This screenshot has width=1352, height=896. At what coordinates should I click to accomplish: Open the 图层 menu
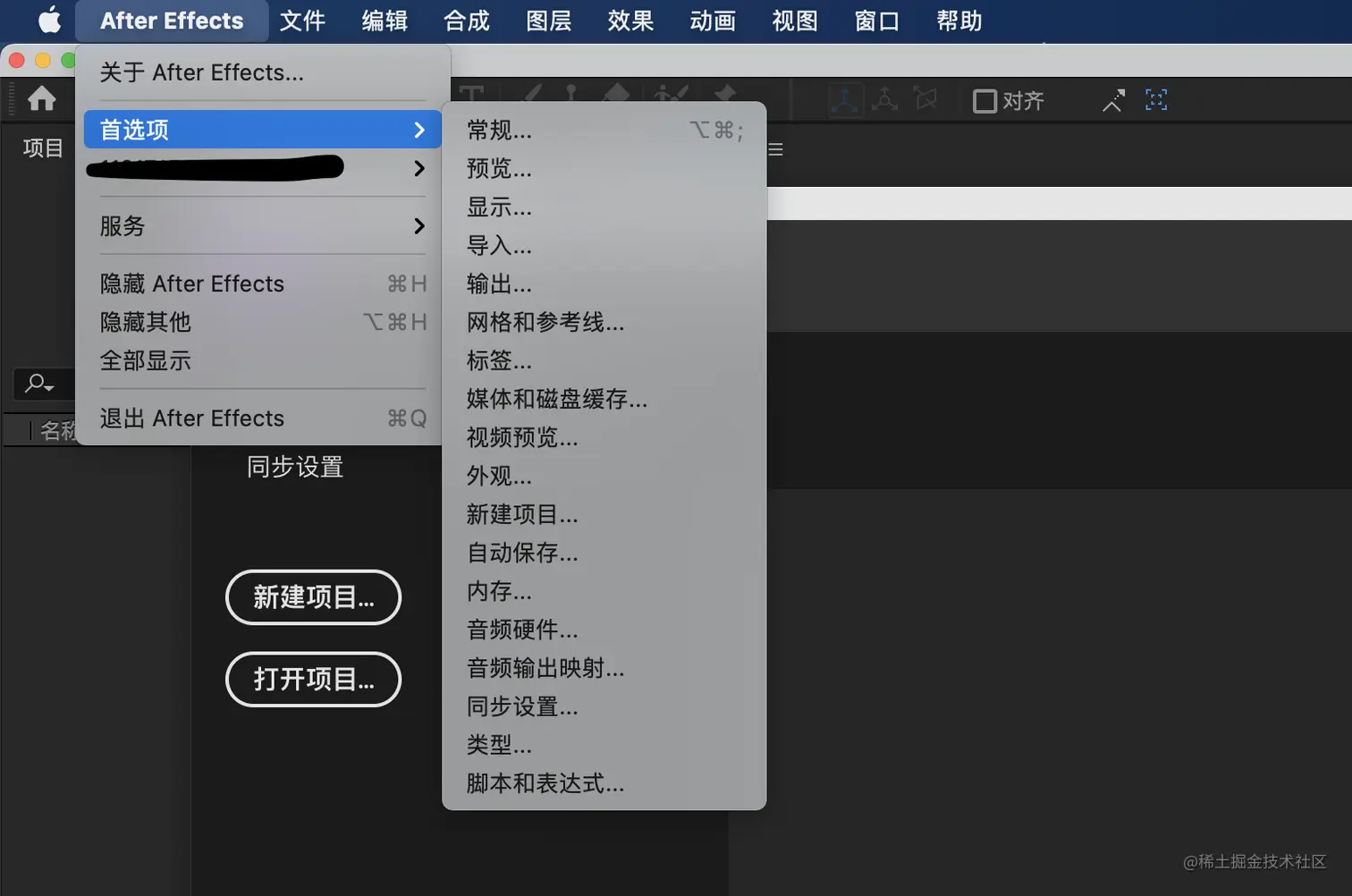pos(549,21)
